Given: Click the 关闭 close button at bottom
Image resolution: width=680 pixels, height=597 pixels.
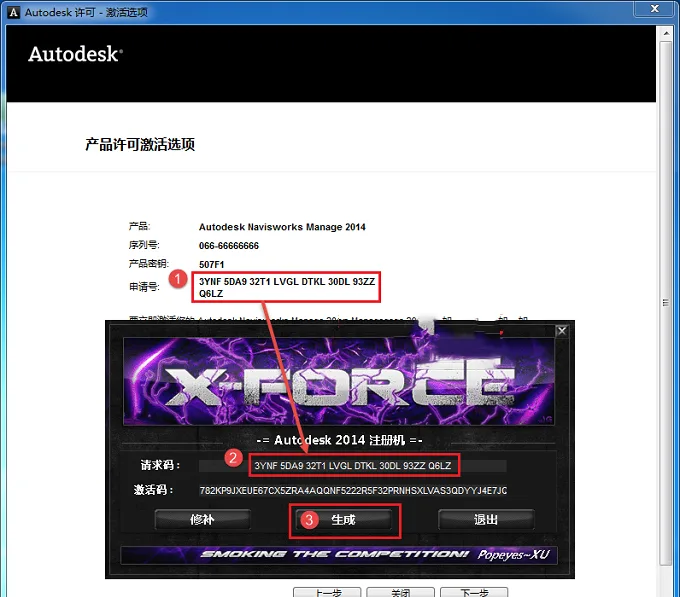Looking at the screenshot, I should (400, 592).
